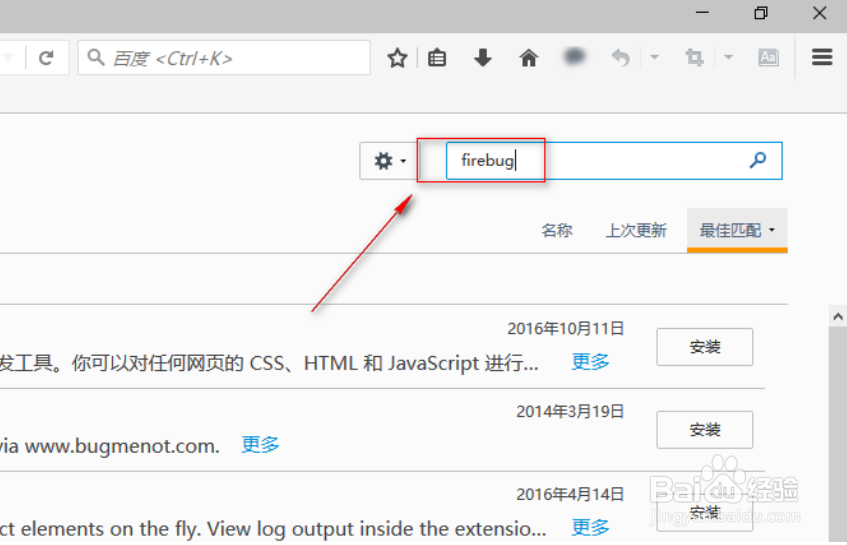Expand dropdown next to the crop icon
The width and height of the screenshot is (847, 545).
coord(728,57)
